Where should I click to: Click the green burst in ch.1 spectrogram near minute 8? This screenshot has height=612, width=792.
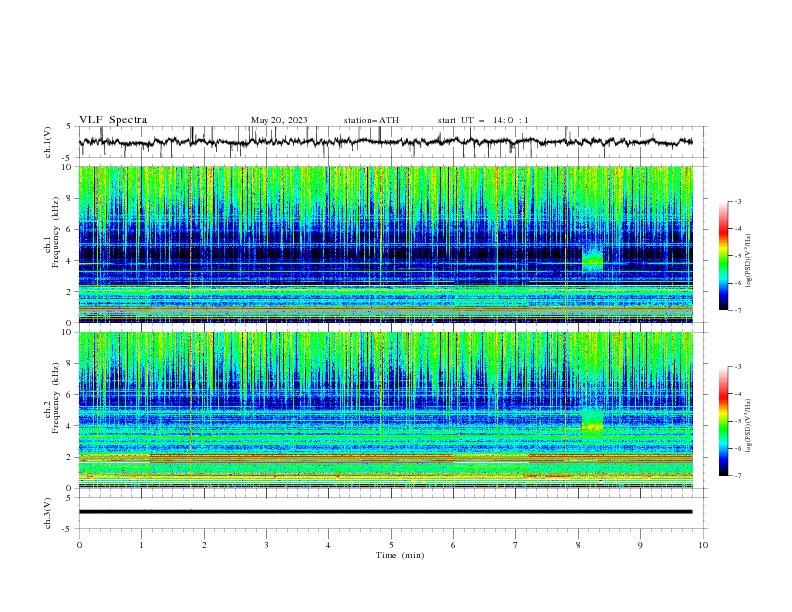592,259
